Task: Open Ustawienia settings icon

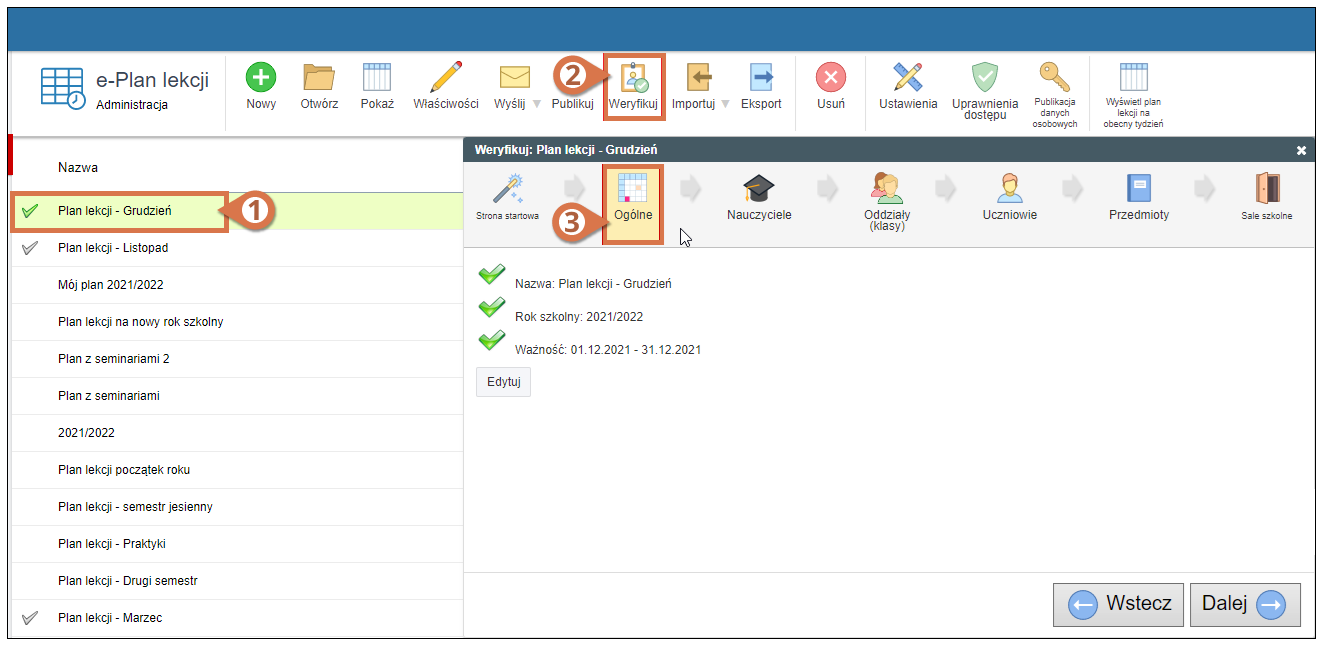Action: pyautogui.click(x=908, y=78)
